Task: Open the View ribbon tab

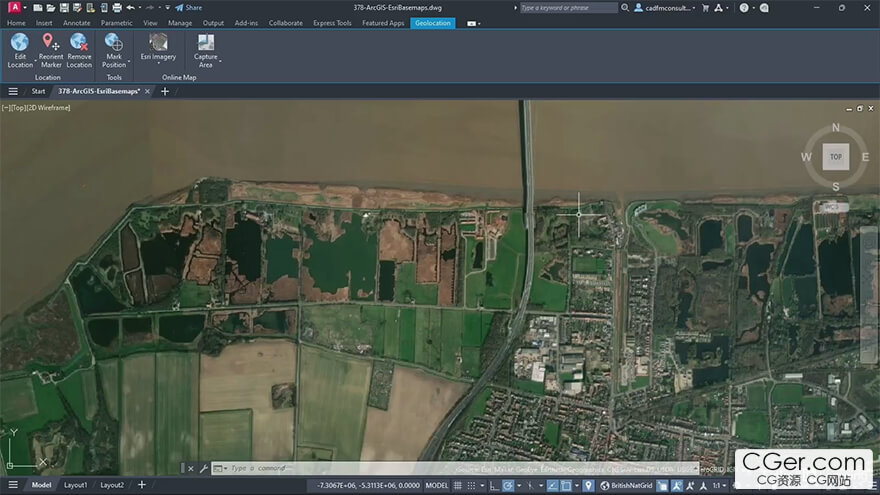Action: tap(150, 23)
